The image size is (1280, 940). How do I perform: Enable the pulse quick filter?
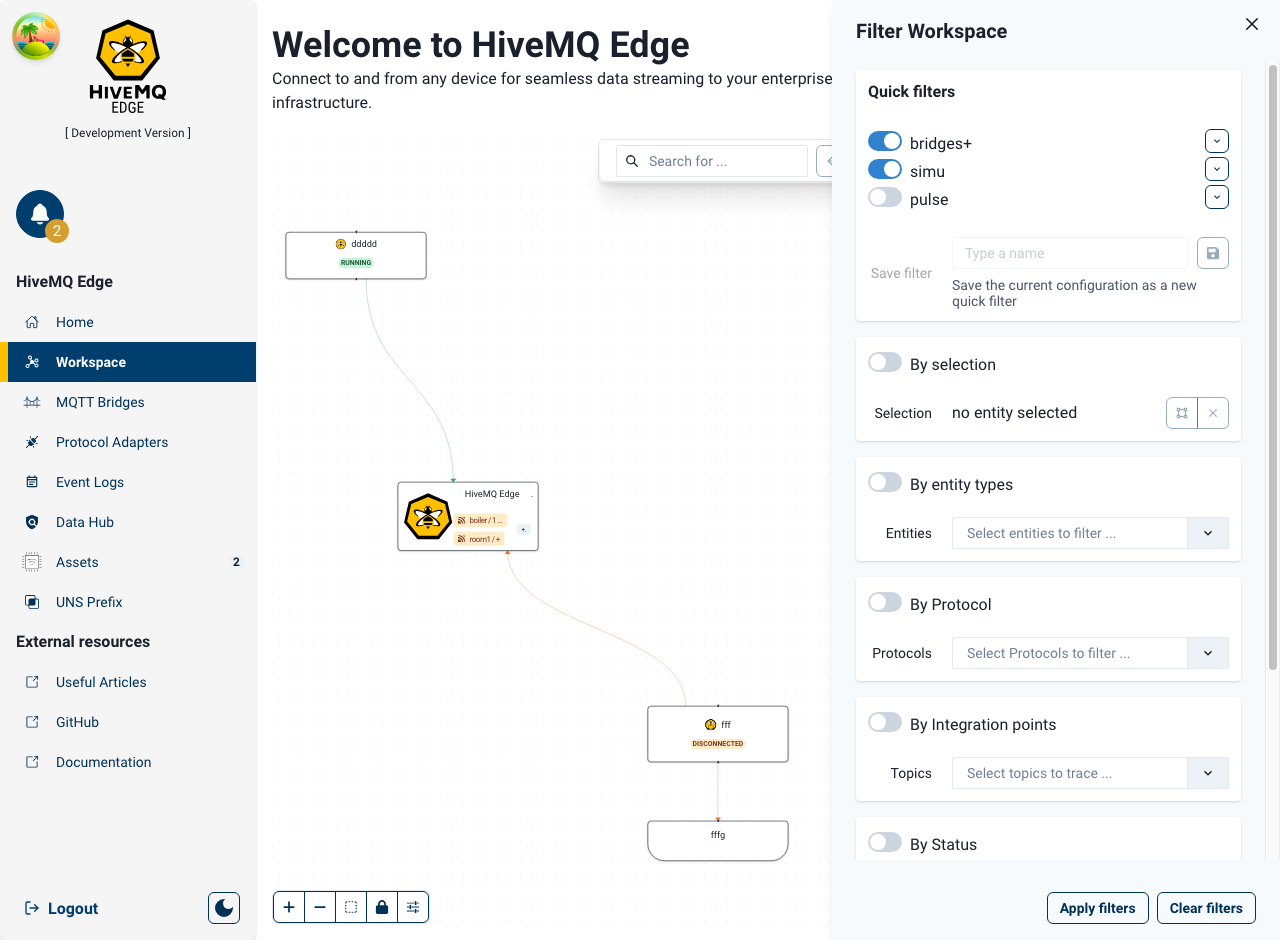(x=884, y=197)
